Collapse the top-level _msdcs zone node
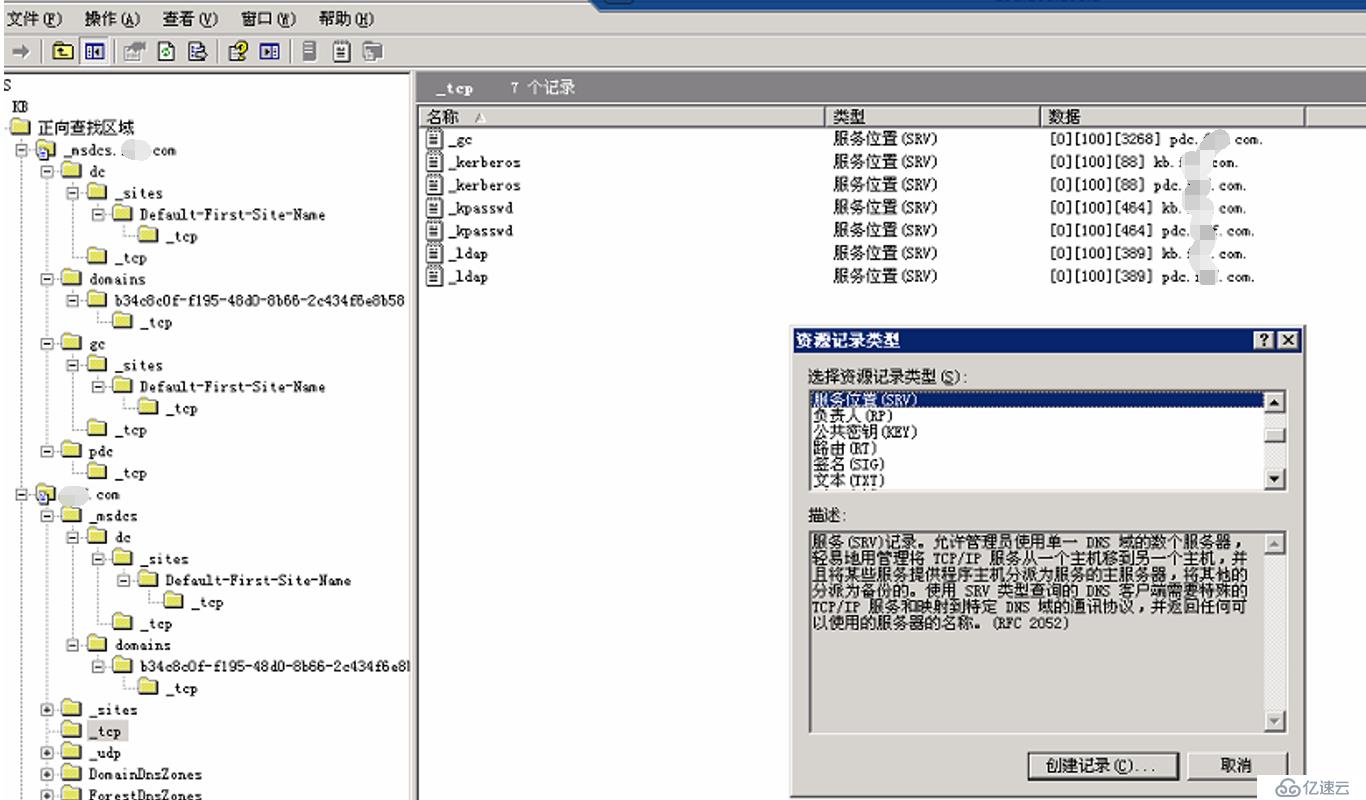This screenshot has height=800, width=1366. (21, 150)
